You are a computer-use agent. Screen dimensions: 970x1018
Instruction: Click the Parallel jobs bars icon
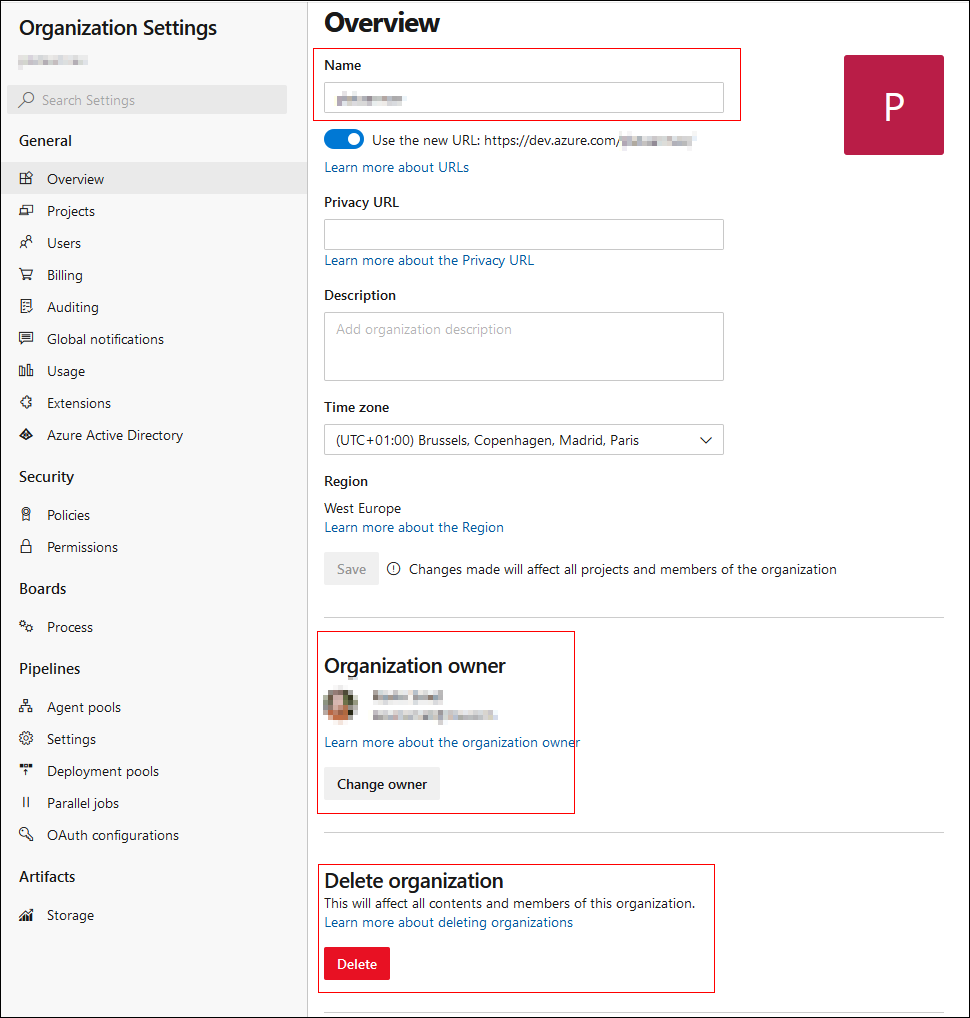[26, 802]
